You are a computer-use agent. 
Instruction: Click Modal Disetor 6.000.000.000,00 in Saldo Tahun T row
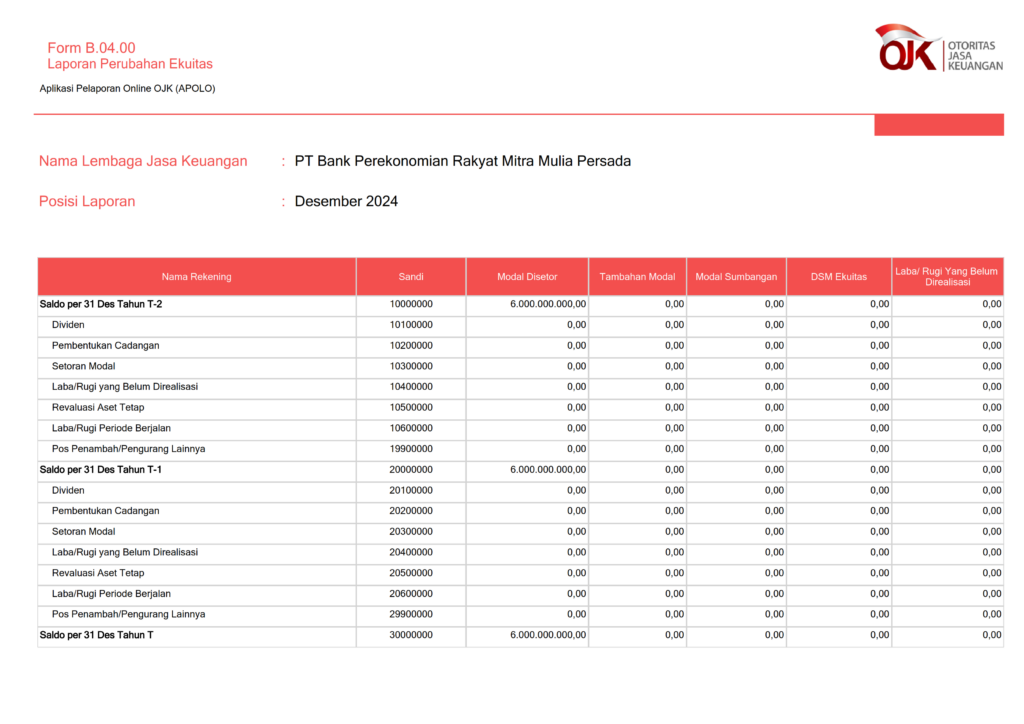[548, 635]
